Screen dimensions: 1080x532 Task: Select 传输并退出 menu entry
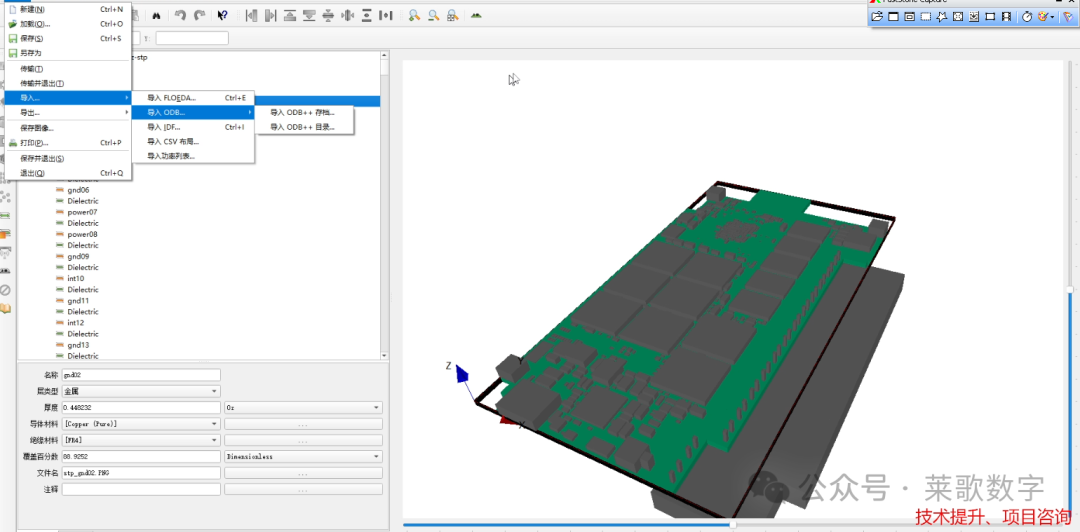coord(68,83)
